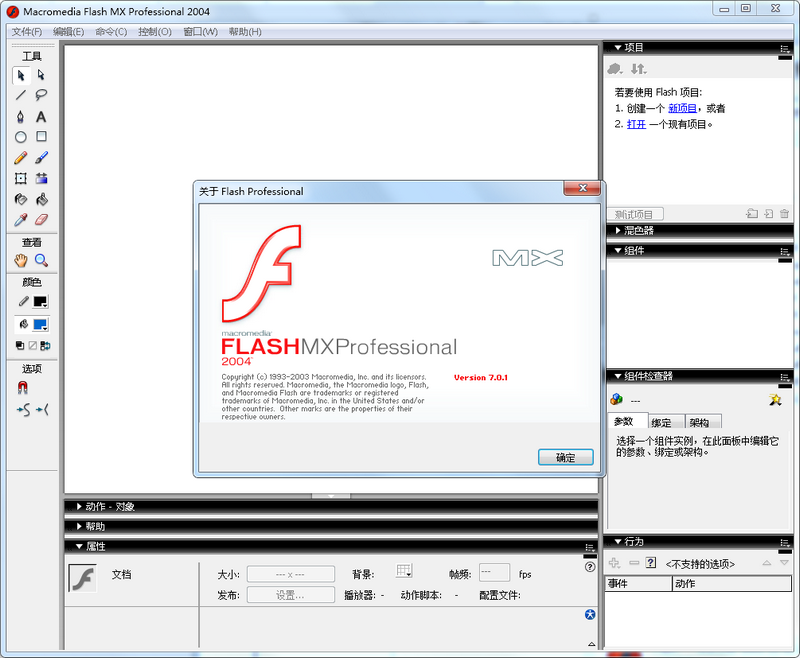Enable the Snap to Objects magnet option

22,388
